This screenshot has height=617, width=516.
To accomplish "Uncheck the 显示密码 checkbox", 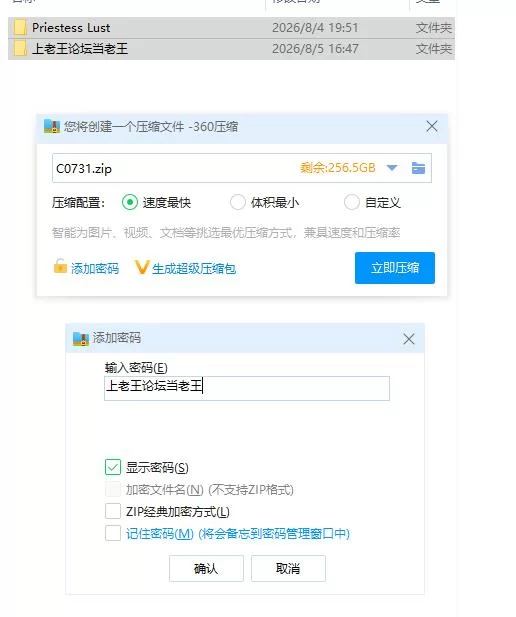I will [113, 467].
